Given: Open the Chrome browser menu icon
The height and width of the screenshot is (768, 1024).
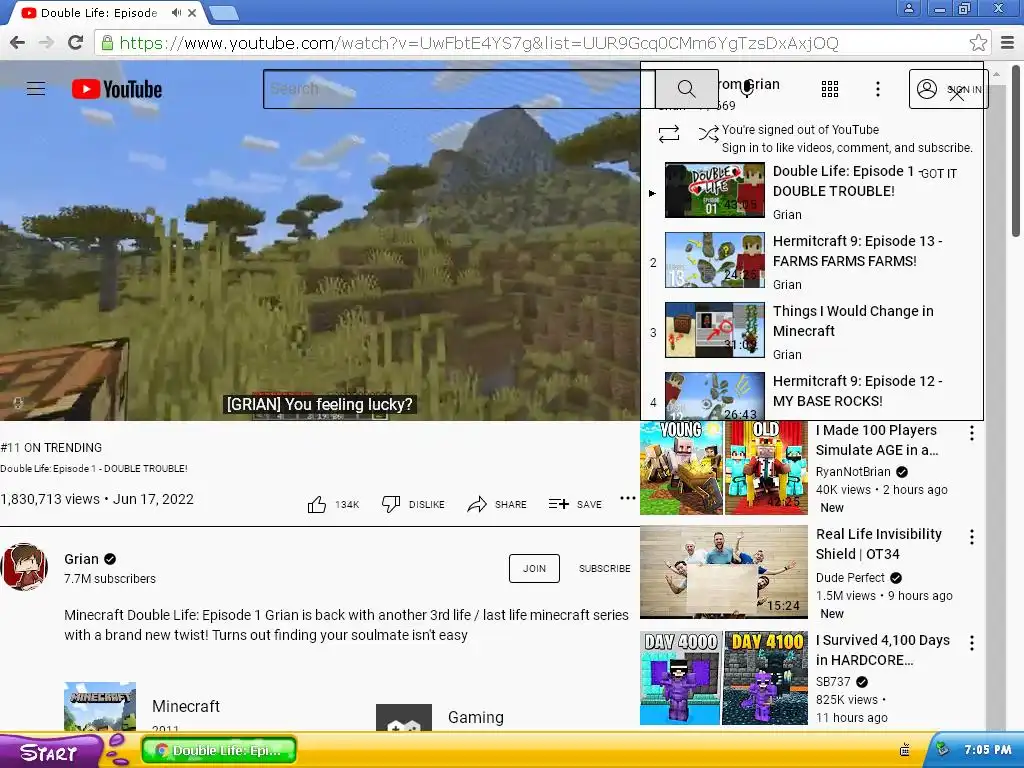Looking at the screenshot, I should pyautogui.click(x=1007, y=43).
